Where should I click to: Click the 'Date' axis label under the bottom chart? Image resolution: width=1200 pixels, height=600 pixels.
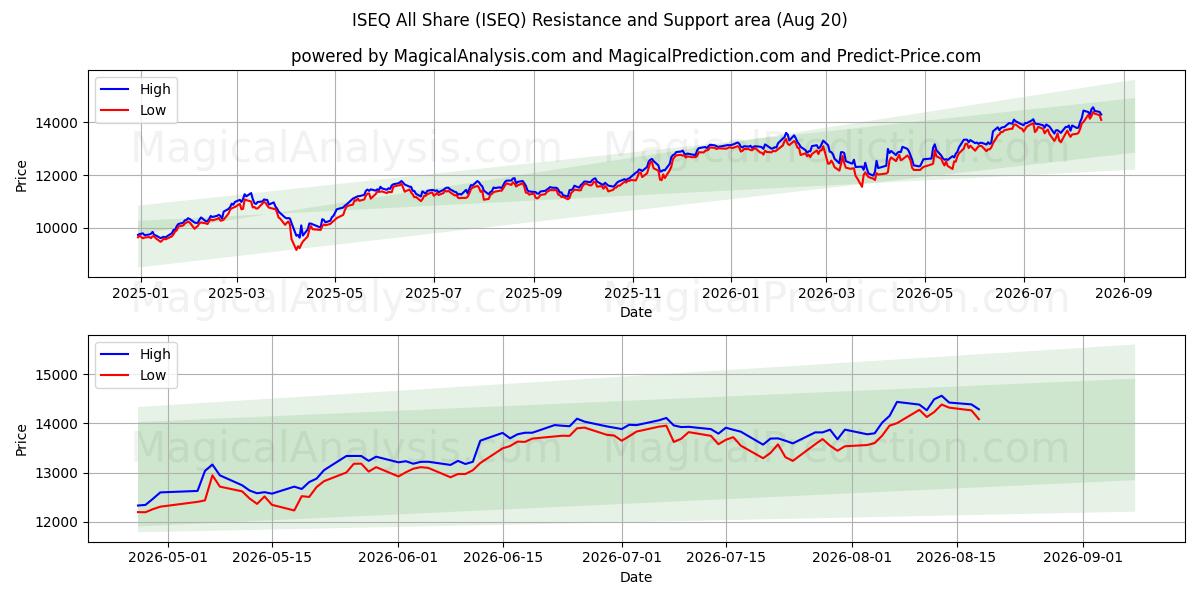click(x=636, y=577)
